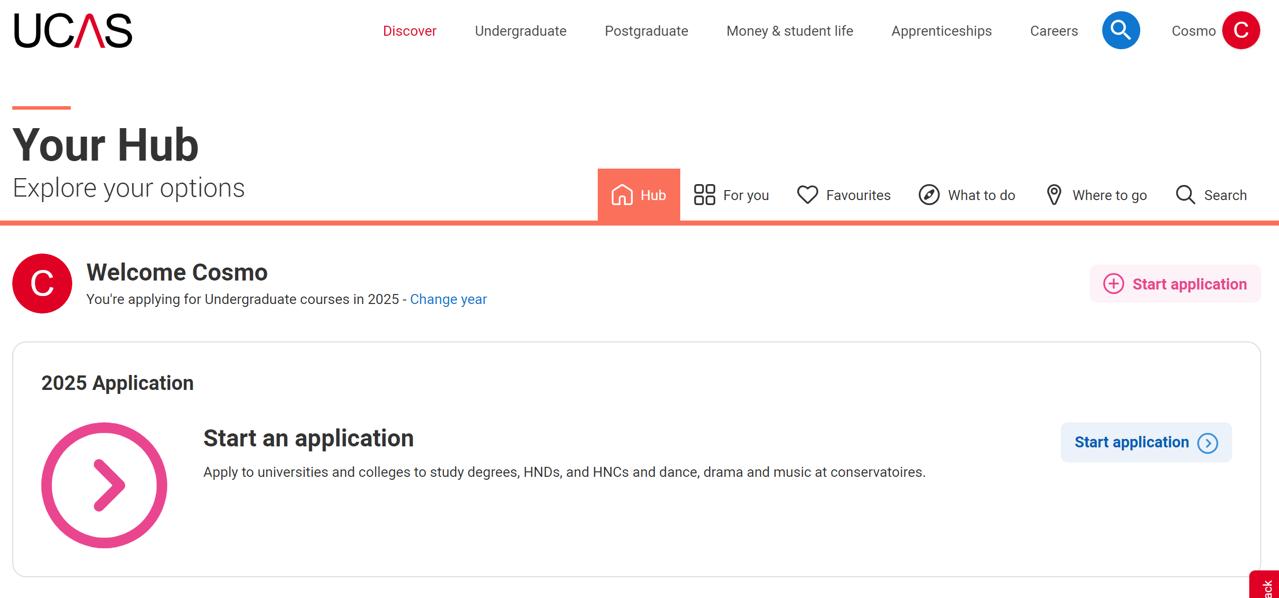Click the Favourites heart icon
This screenshot has height=598, width=1279.
(x=808, y=195)
